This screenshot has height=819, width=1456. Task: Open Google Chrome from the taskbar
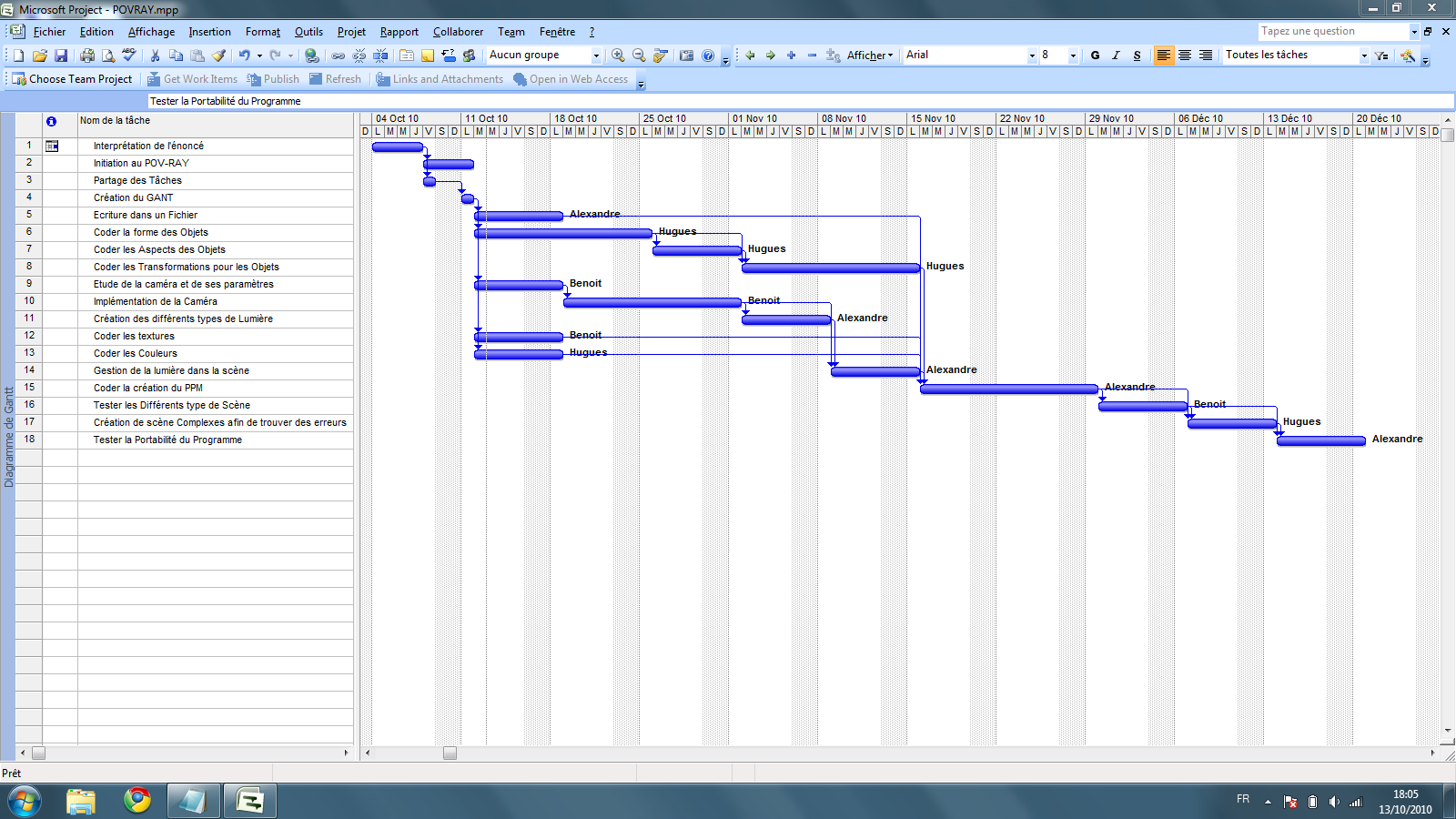(x=137, y=800)
